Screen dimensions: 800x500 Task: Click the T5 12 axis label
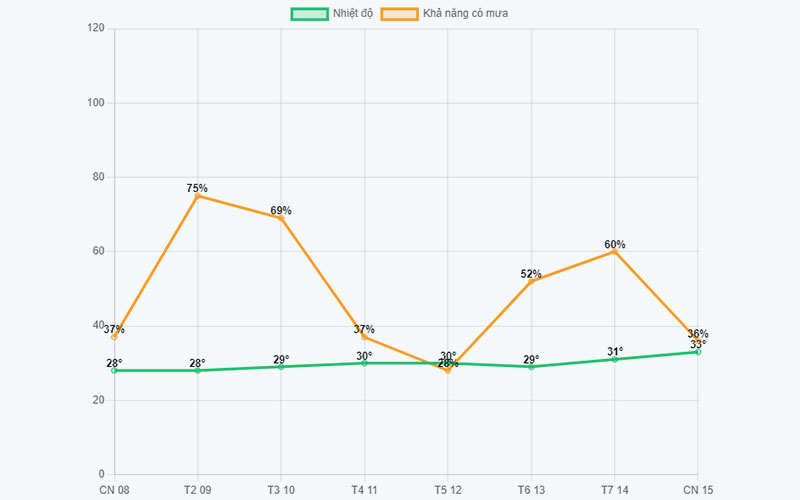(x=448, y=490)
